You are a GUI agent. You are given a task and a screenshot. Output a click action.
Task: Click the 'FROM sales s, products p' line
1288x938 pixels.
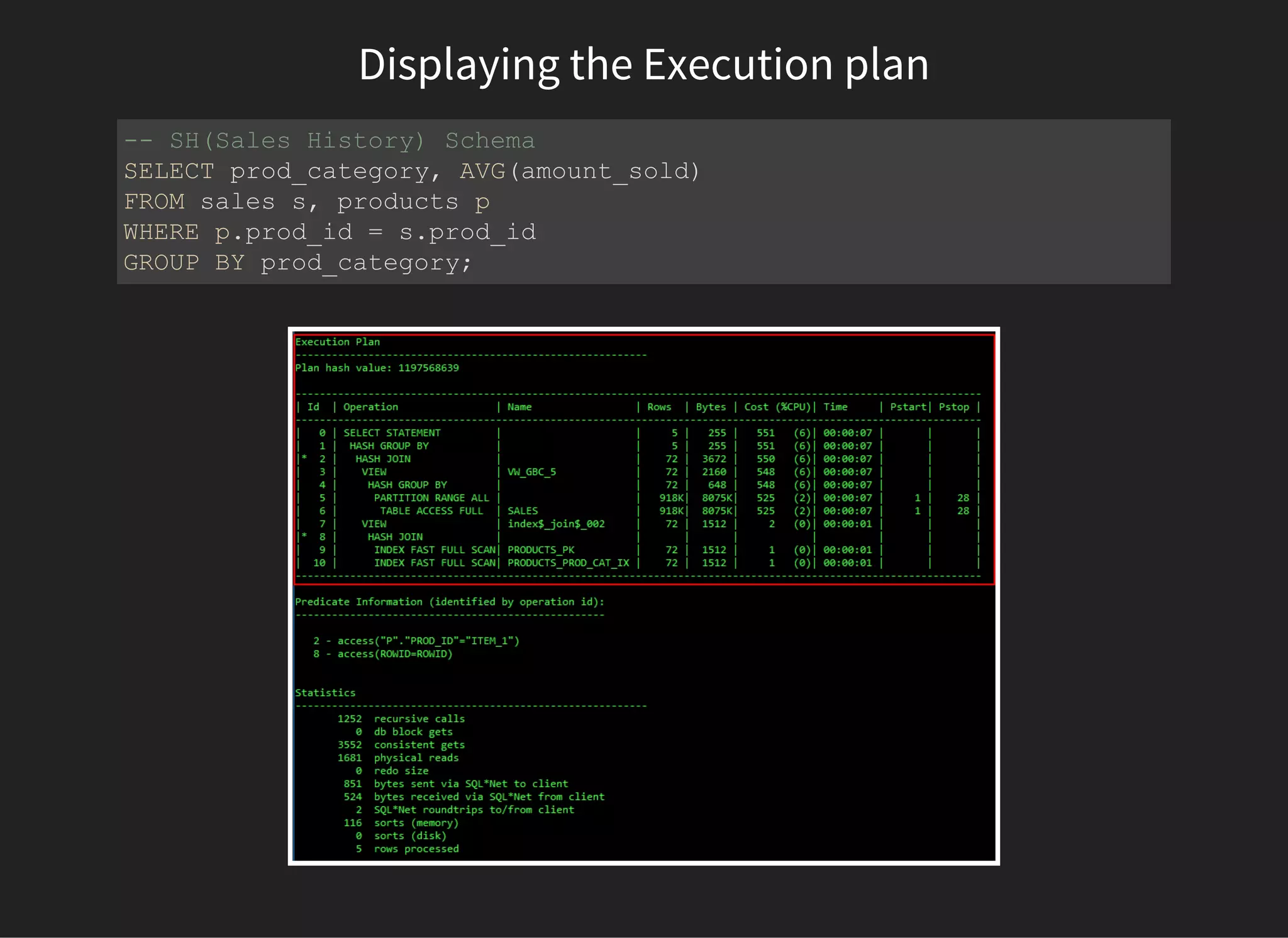[x=307, y=202]
